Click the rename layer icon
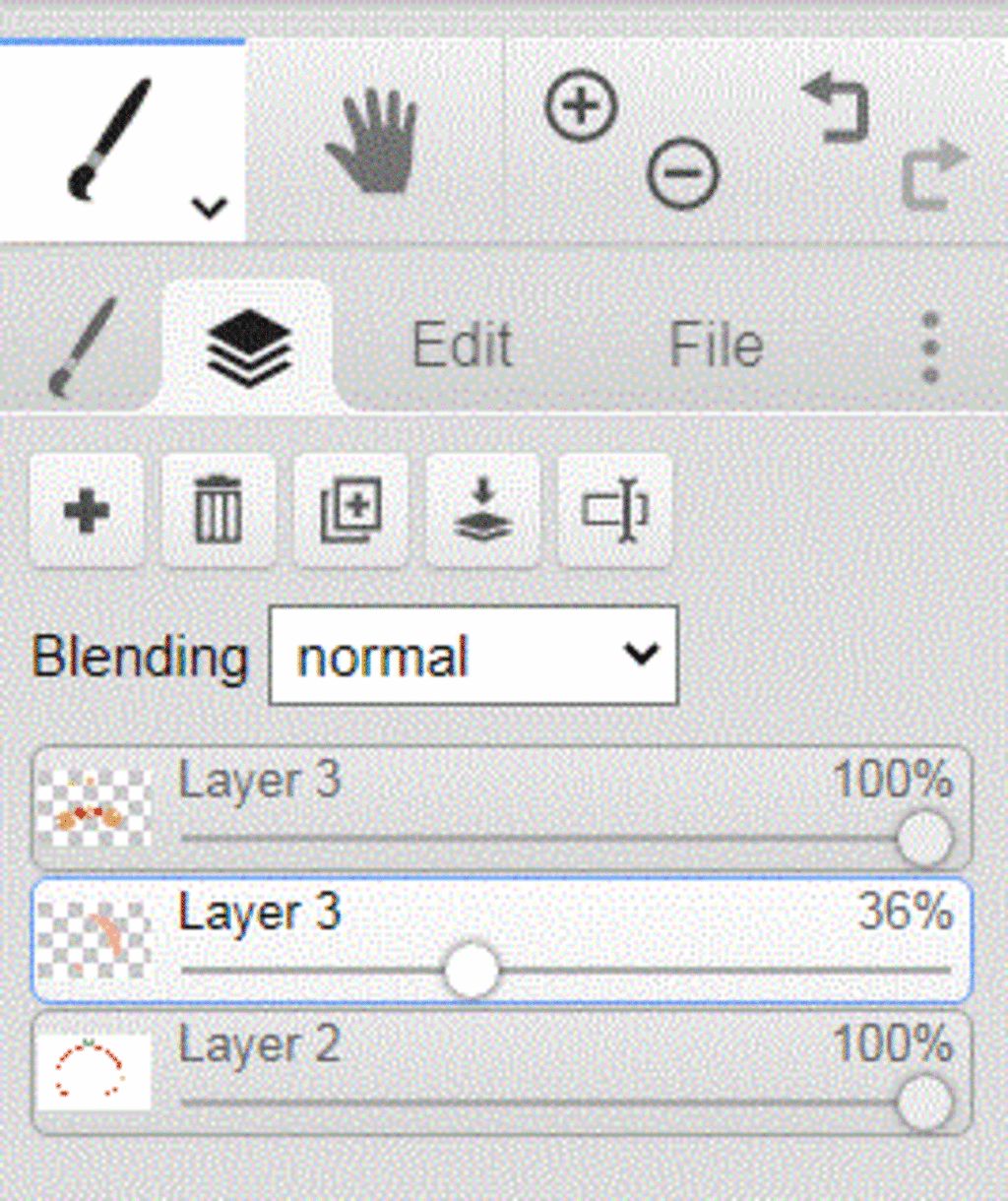The width and height of the screenshot is (1008, 1201). coord(614,511)
